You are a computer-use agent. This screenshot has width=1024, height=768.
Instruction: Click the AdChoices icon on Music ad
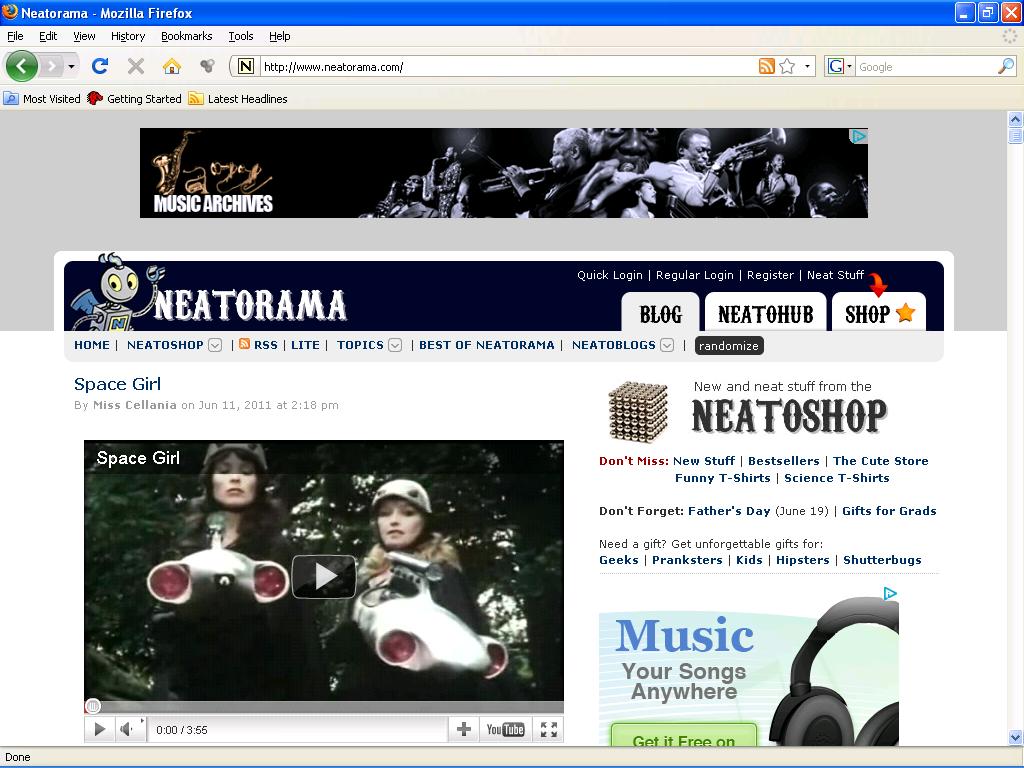889,593
